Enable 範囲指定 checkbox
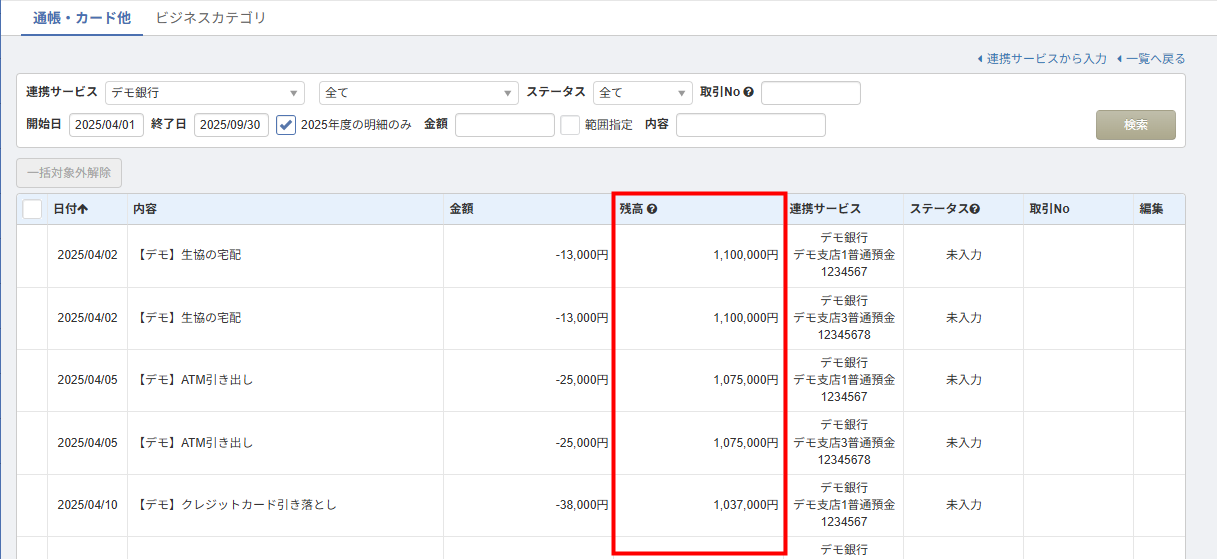1217x559 pixels. [x=570, y=125]
